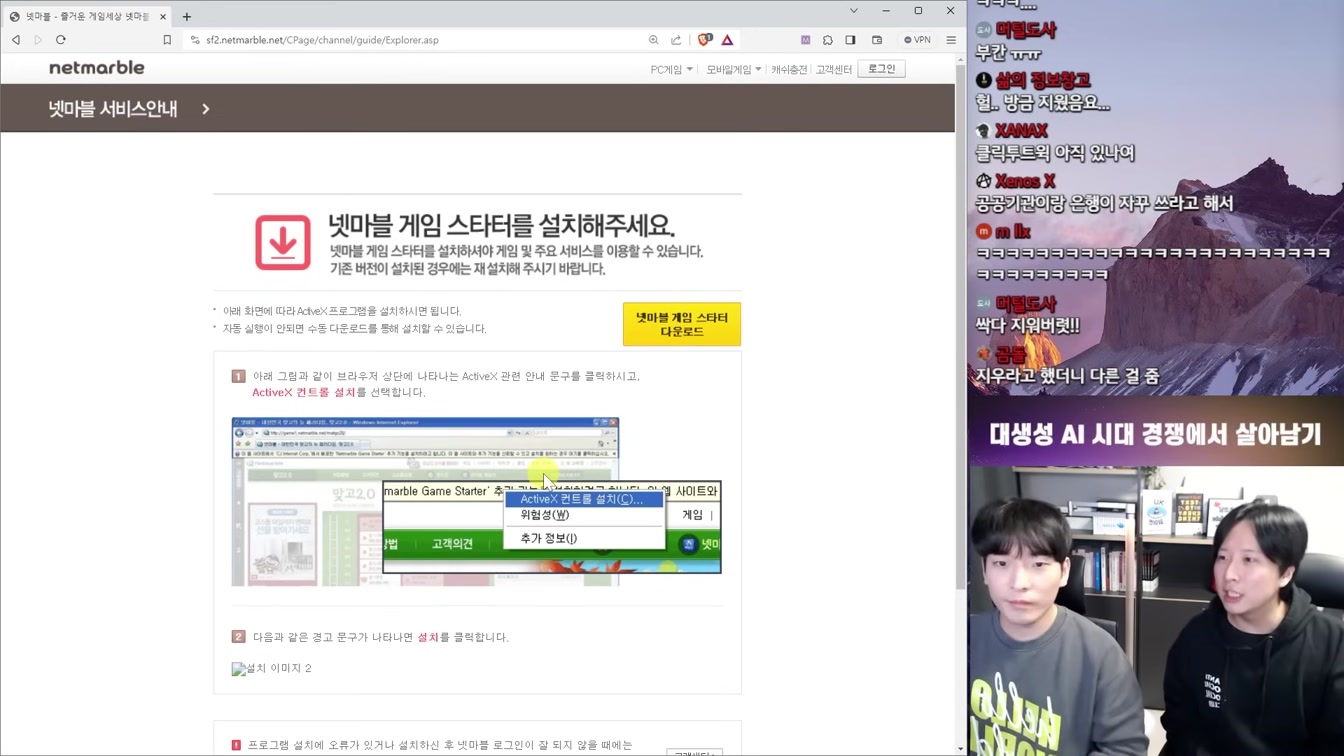Screen dimensions: 1344x756
Task: Click the XANAX user avatar icon
Action: 983,131
